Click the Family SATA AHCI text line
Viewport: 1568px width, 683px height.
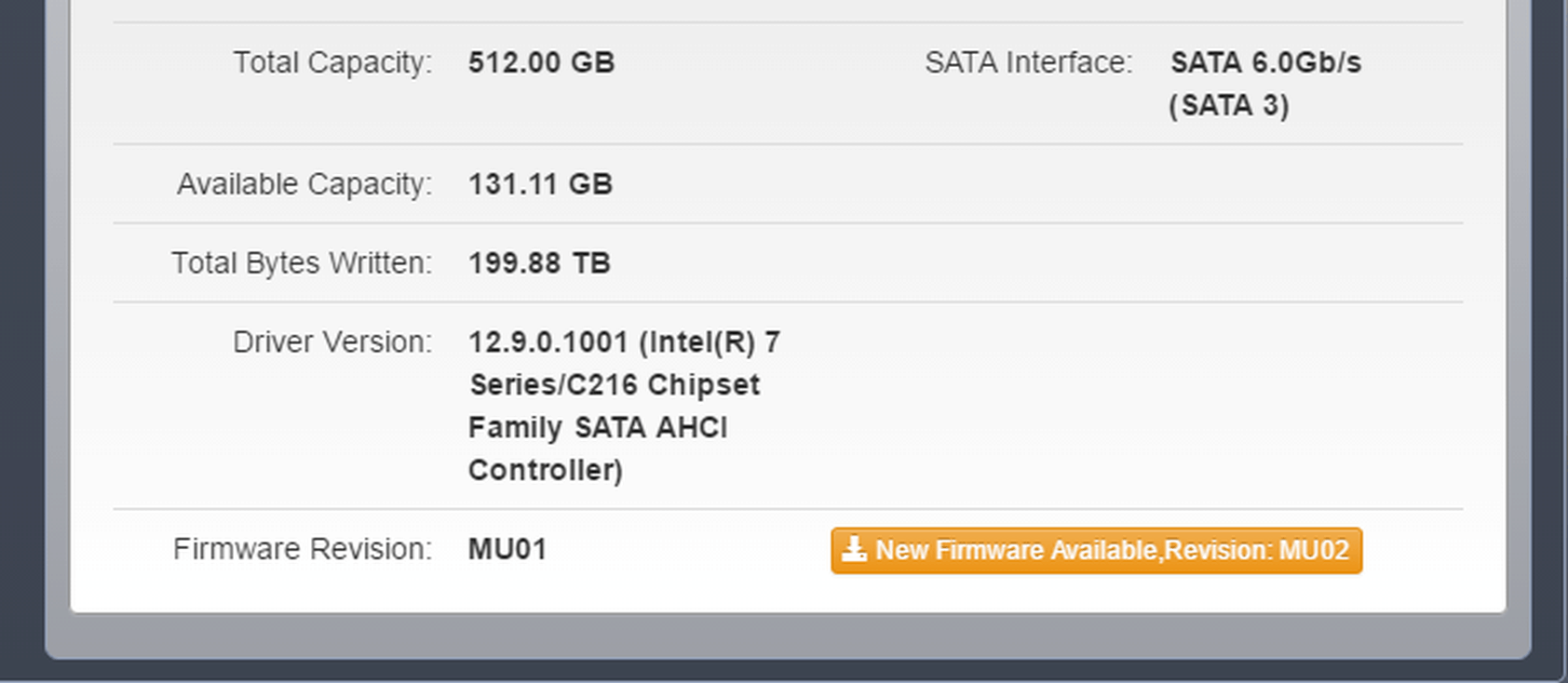(x=598, y=427)
